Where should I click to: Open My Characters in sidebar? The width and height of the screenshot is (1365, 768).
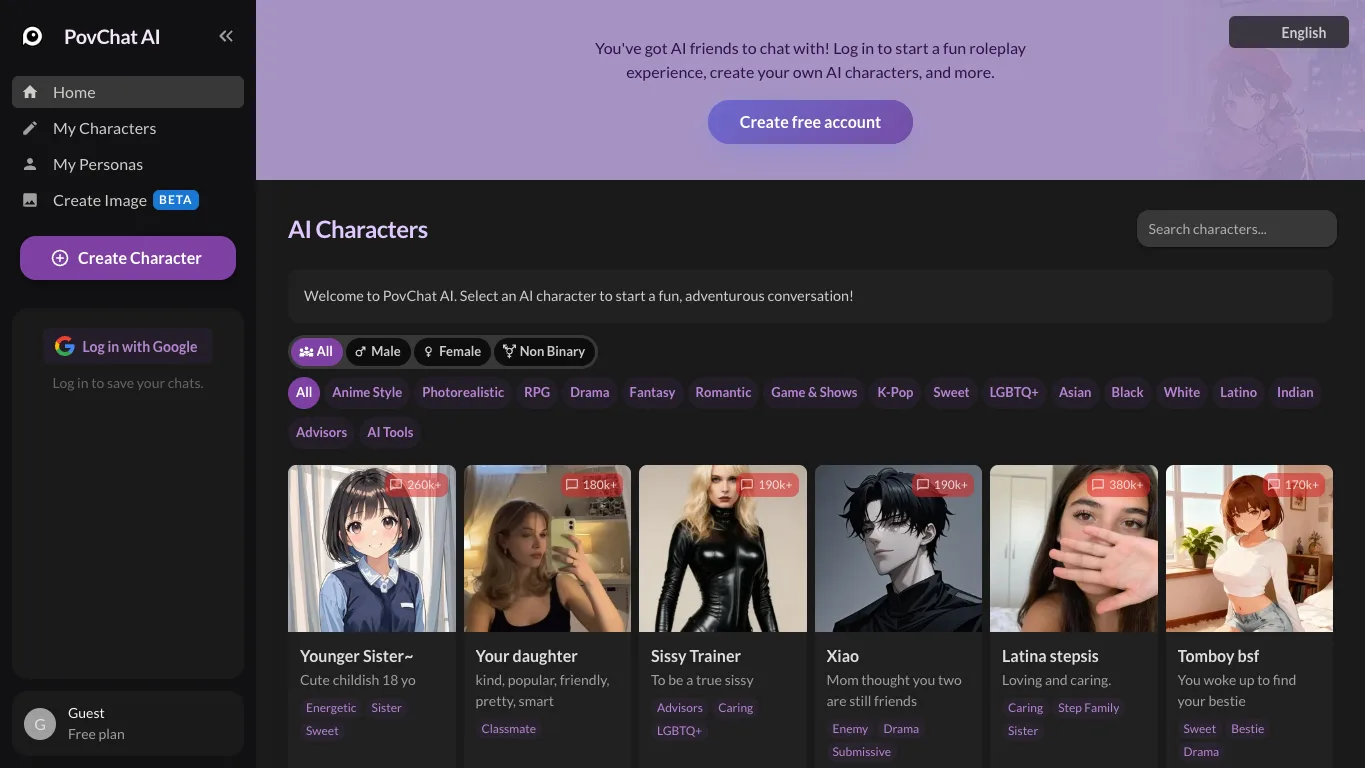128,128
